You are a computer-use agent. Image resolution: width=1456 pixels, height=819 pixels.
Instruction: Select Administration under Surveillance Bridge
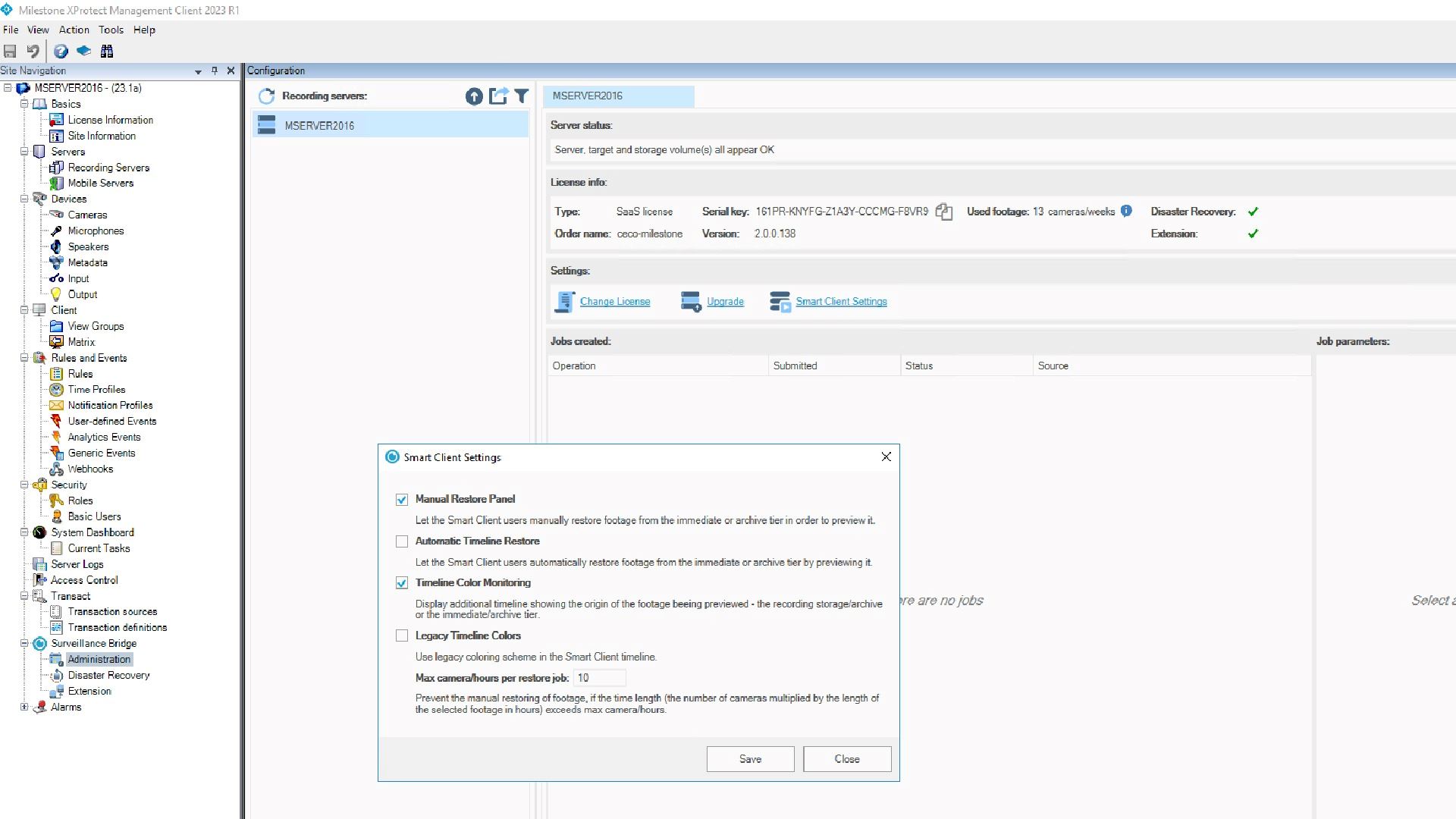click(x=99, y=659)
